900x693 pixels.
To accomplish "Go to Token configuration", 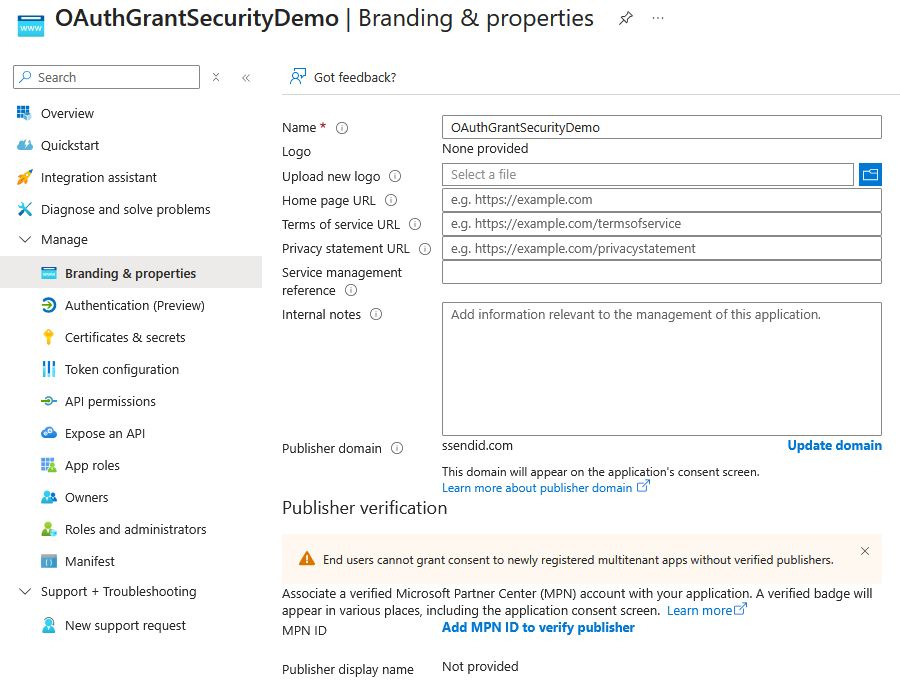I will pyautogui.click(x=121, y=370).
